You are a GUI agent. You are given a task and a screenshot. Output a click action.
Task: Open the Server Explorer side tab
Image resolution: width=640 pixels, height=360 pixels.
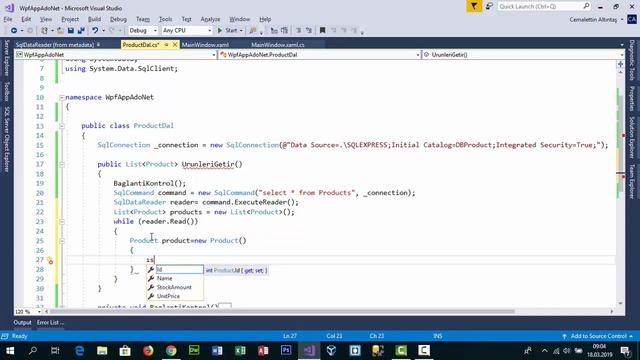pyautogui.click(x=6, y=58)
